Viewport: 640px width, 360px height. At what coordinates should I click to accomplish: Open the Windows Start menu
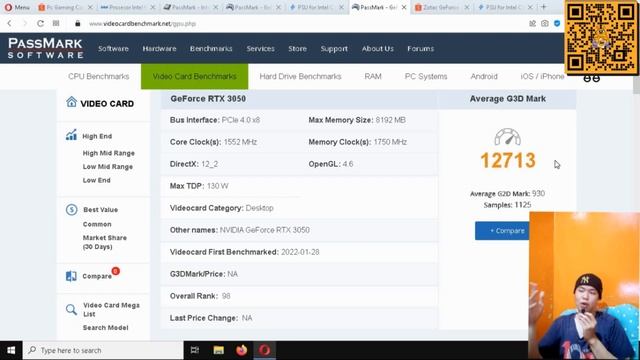11,350
